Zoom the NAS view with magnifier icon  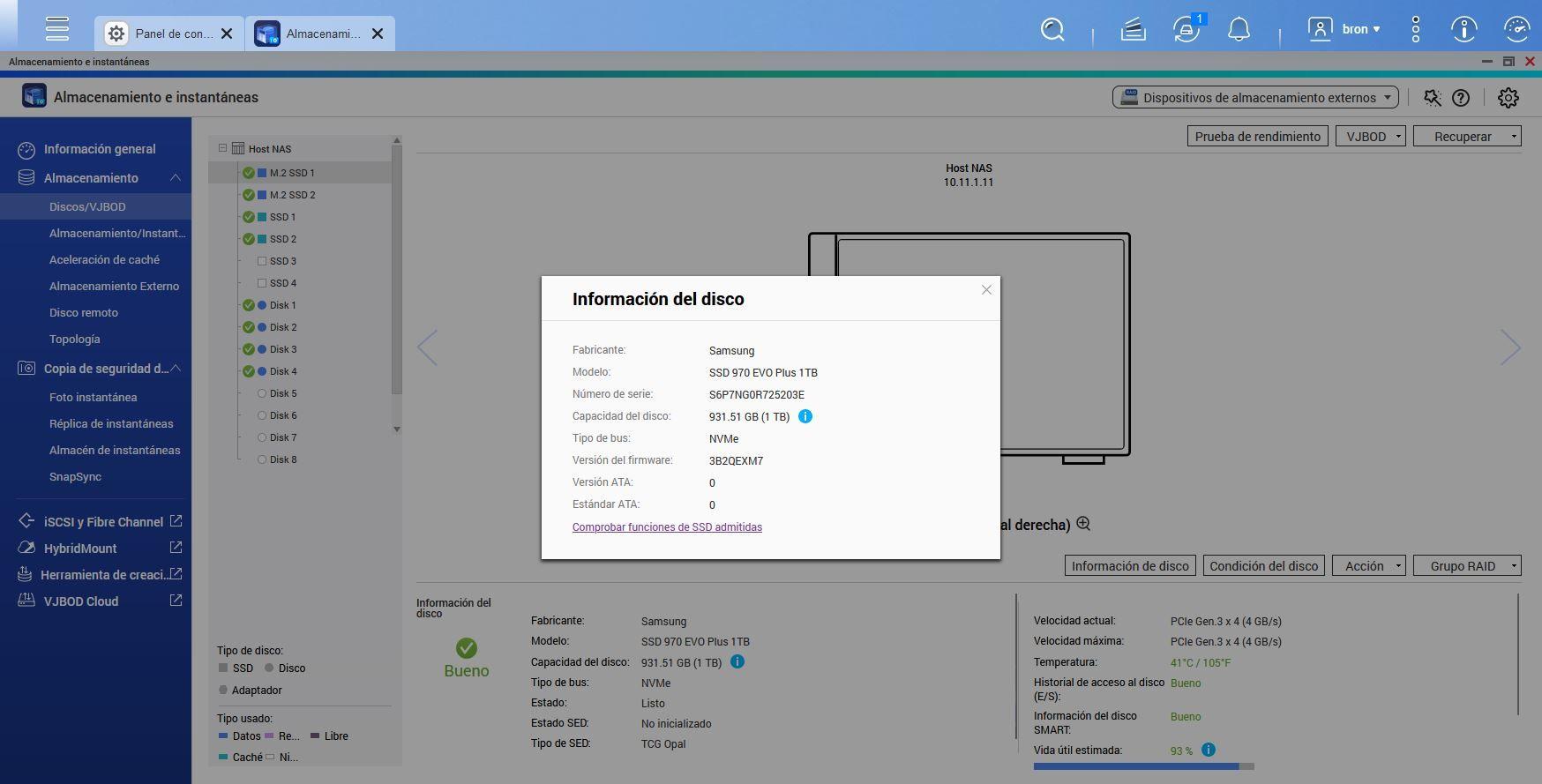pyautogui.click(x=1083, y=524)
